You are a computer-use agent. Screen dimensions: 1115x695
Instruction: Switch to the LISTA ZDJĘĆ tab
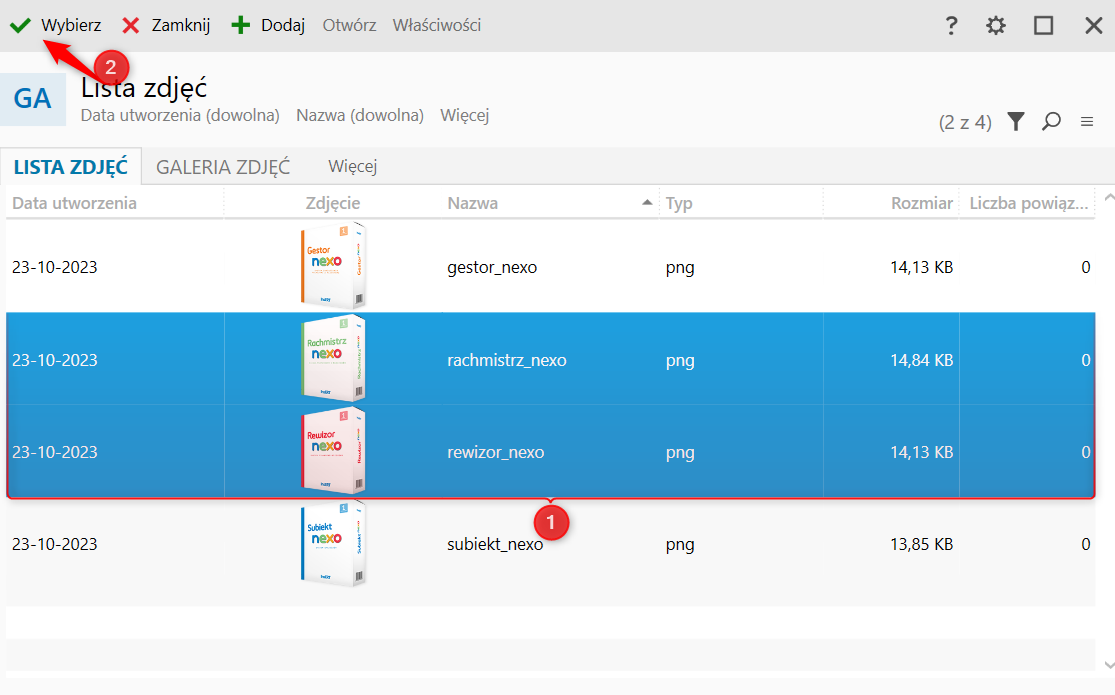pyautogui.click(x=70, y=166)
